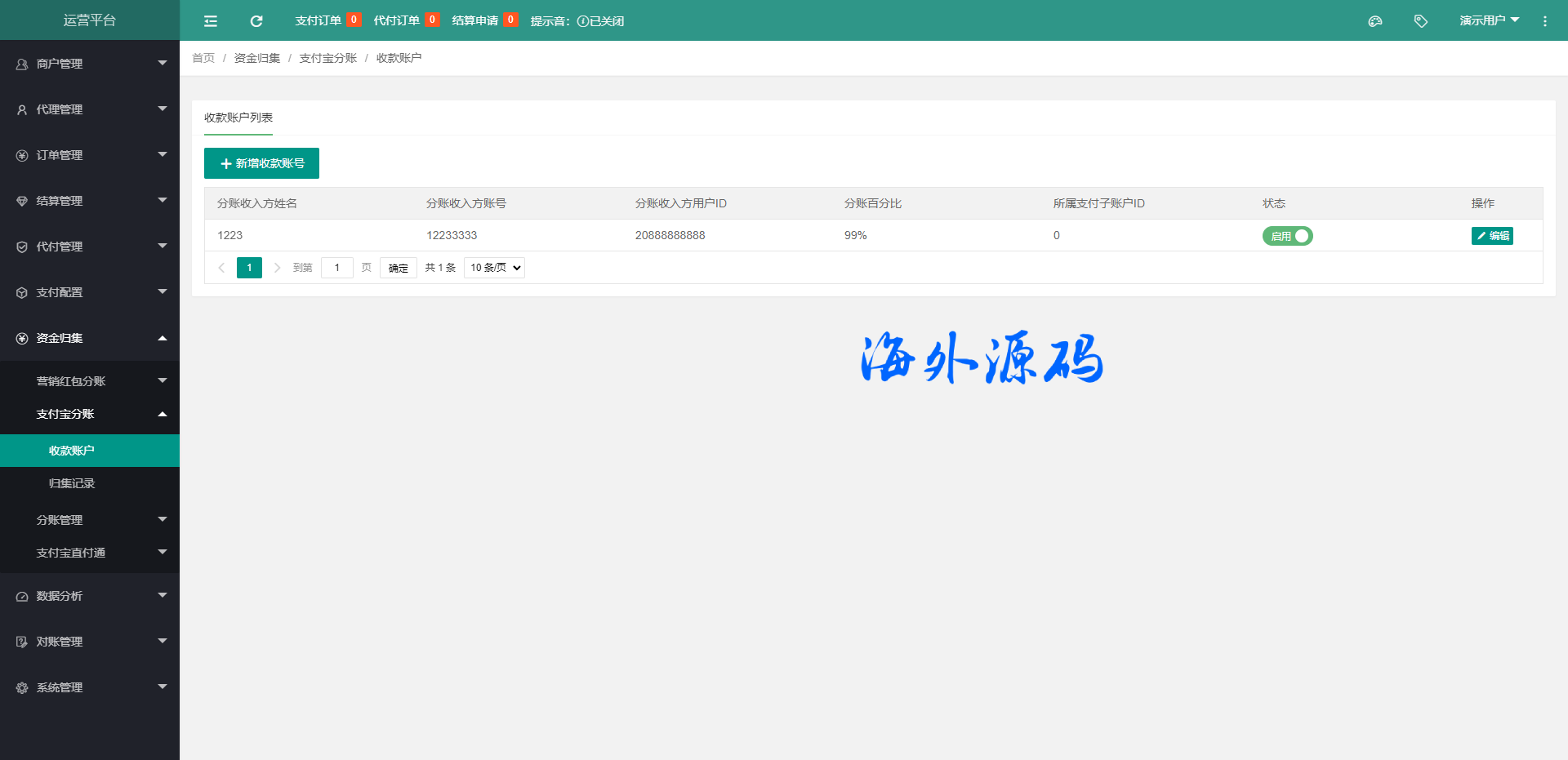
Task: Click the pencil edit button in row
Action: [1492, 236]
